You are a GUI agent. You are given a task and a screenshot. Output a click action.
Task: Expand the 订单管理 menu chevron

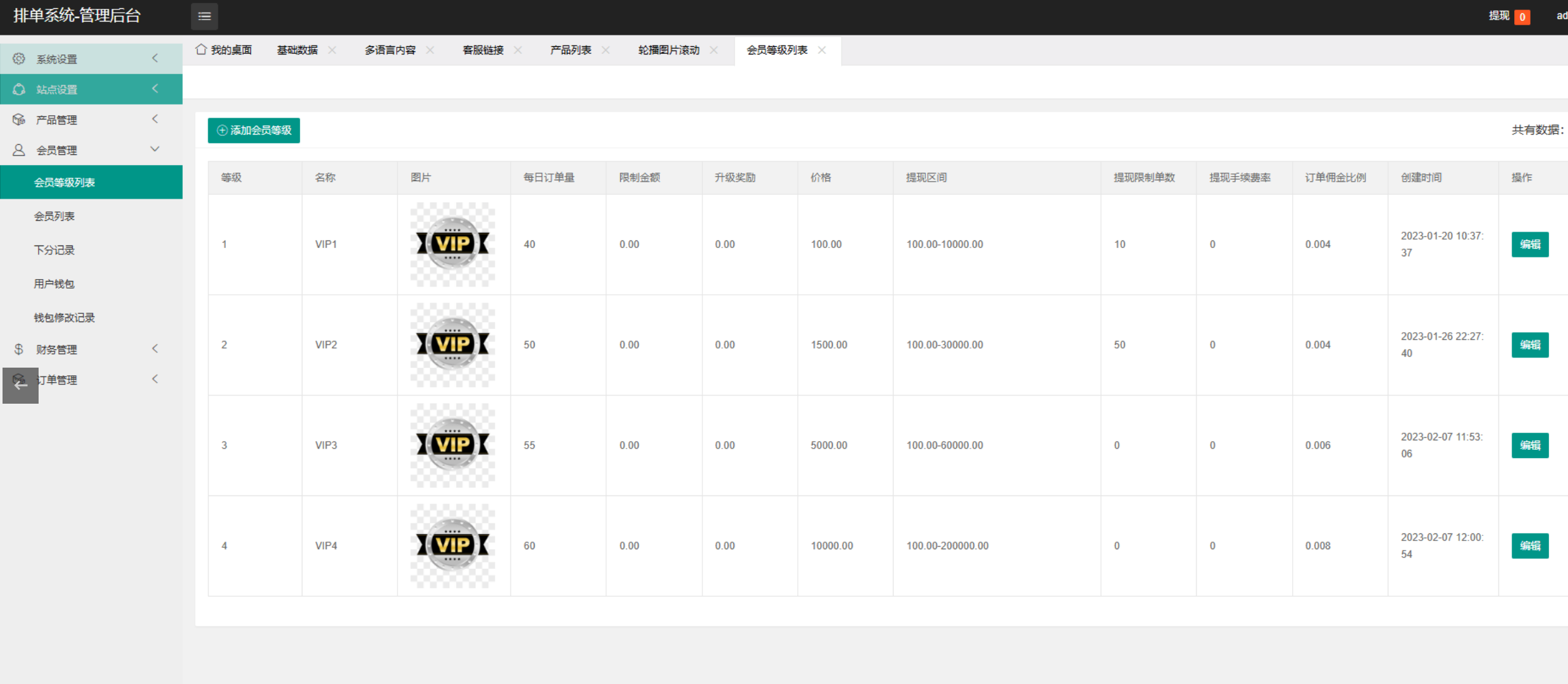point(155,379)
